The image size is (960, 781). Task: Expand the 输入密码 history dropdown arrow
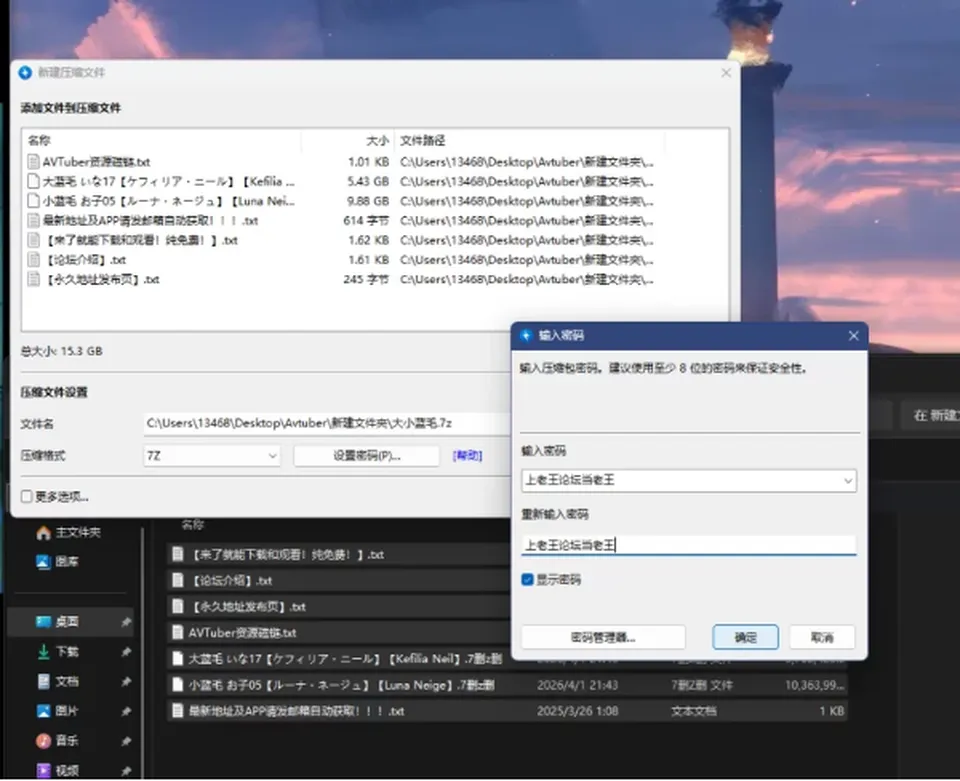848,480
